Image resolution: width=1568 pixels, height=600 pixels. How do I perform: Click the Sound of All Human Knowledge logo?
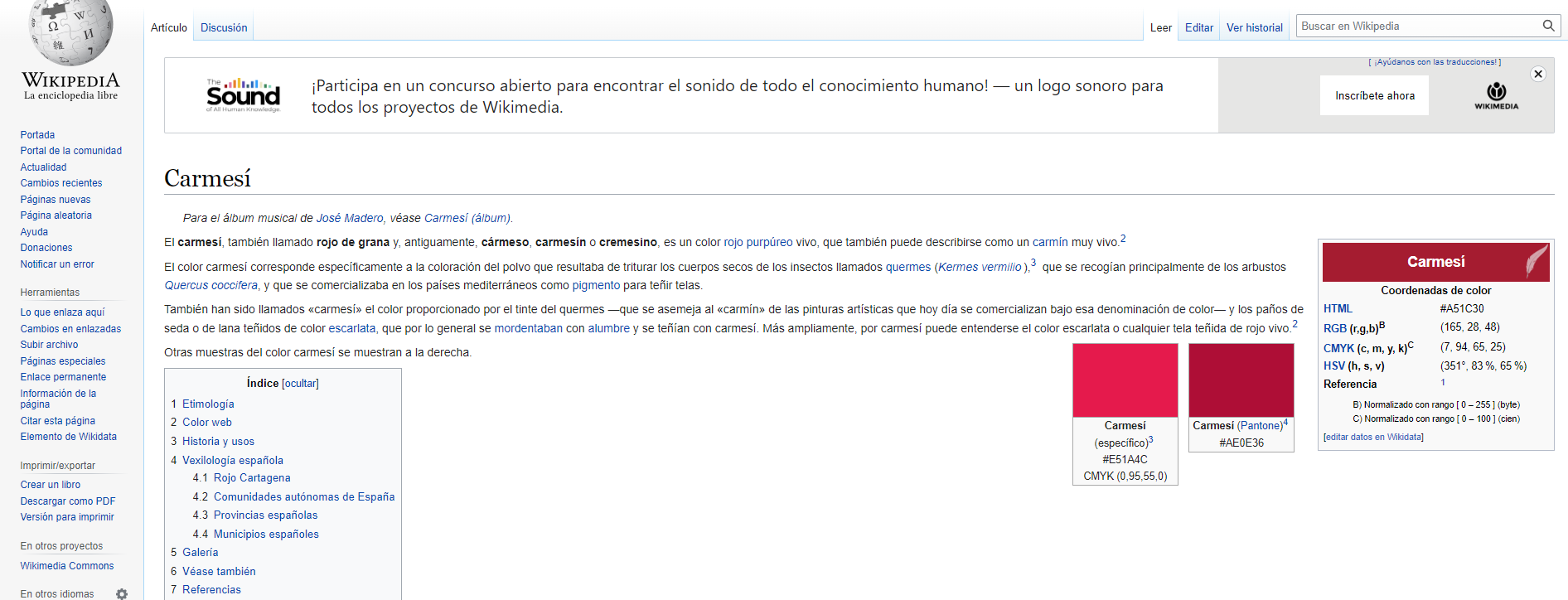click(x=244, y=95)
